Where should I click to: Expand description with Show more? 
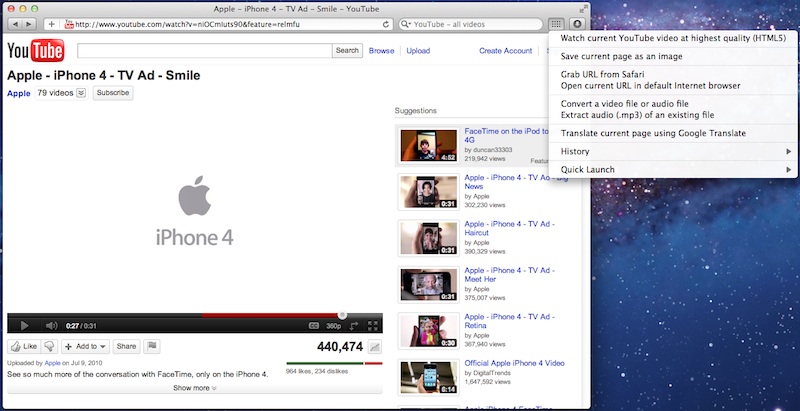(x=194, y=388)
